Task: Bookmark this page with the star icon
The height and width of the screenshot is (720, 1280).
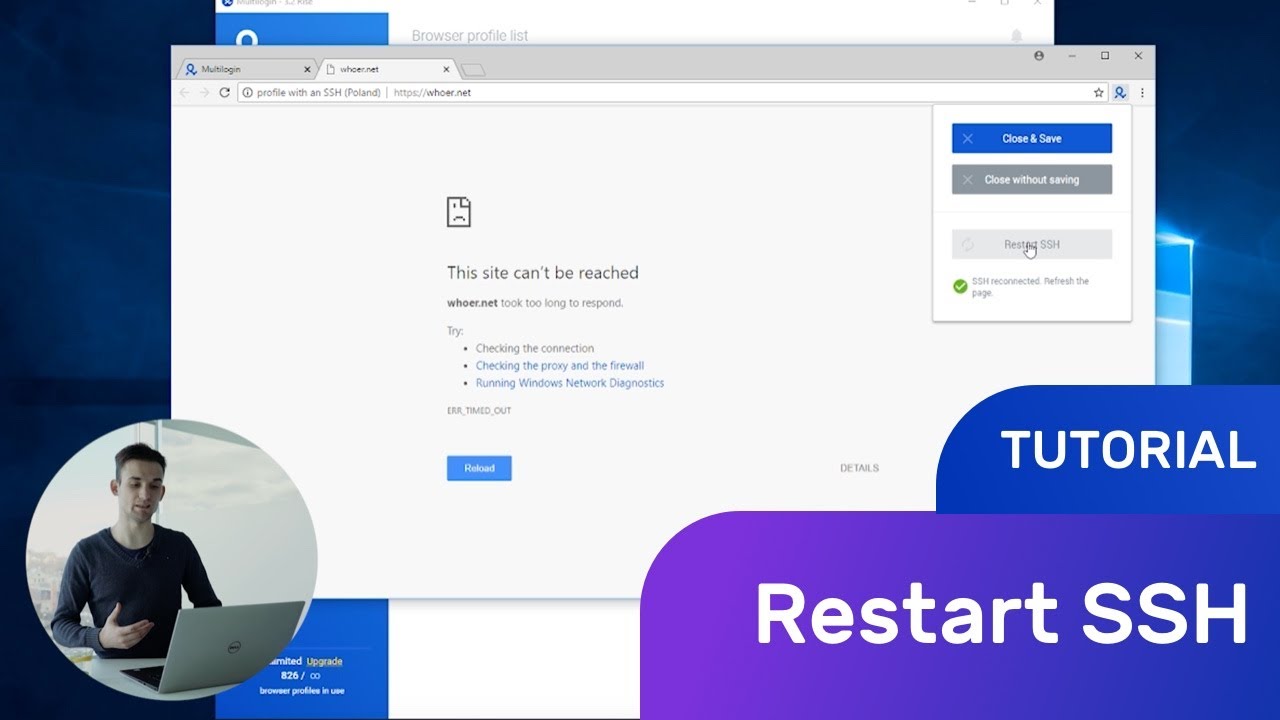Action: [1098, 92]
